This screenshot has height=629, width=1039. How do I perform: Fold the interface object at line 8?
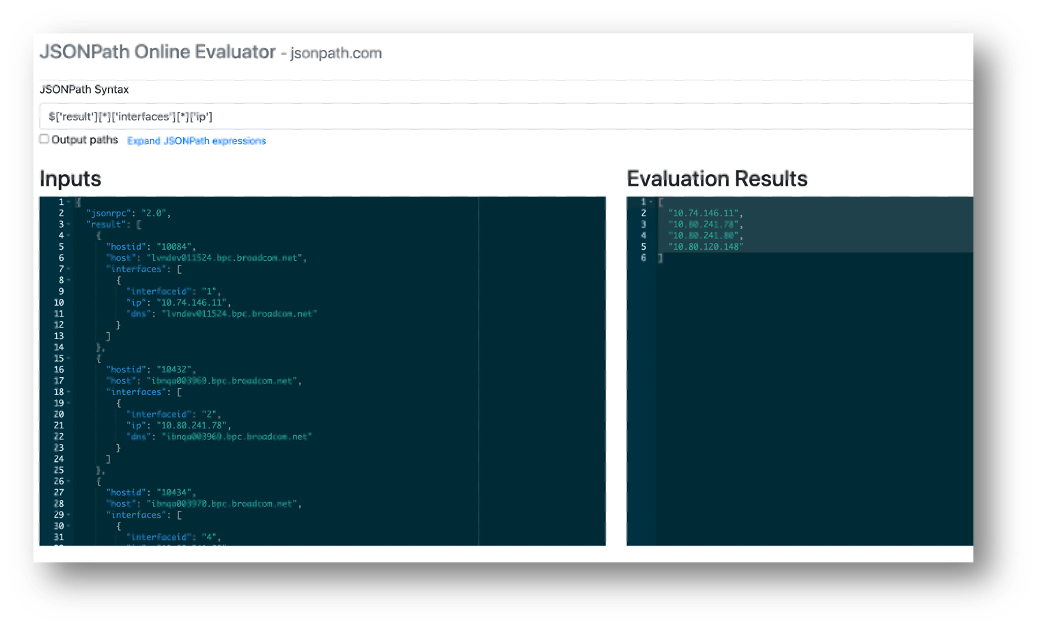(x=69, y=280)
